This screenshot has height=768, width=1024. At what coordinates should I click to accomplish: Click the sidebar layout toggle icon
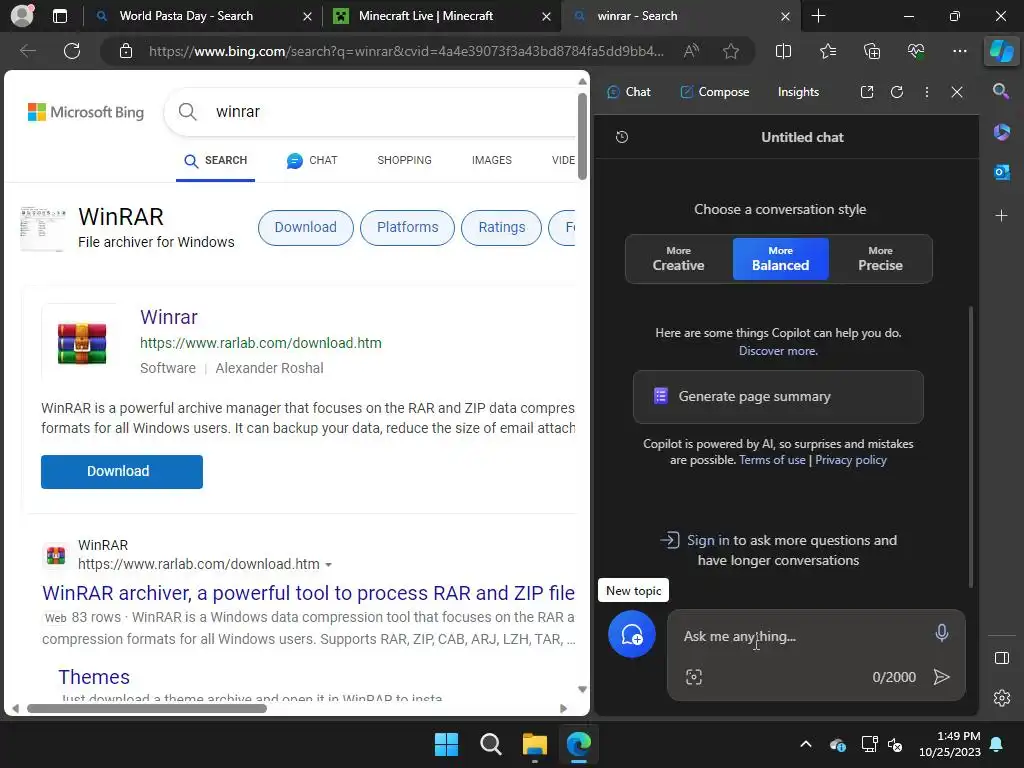1001,658
